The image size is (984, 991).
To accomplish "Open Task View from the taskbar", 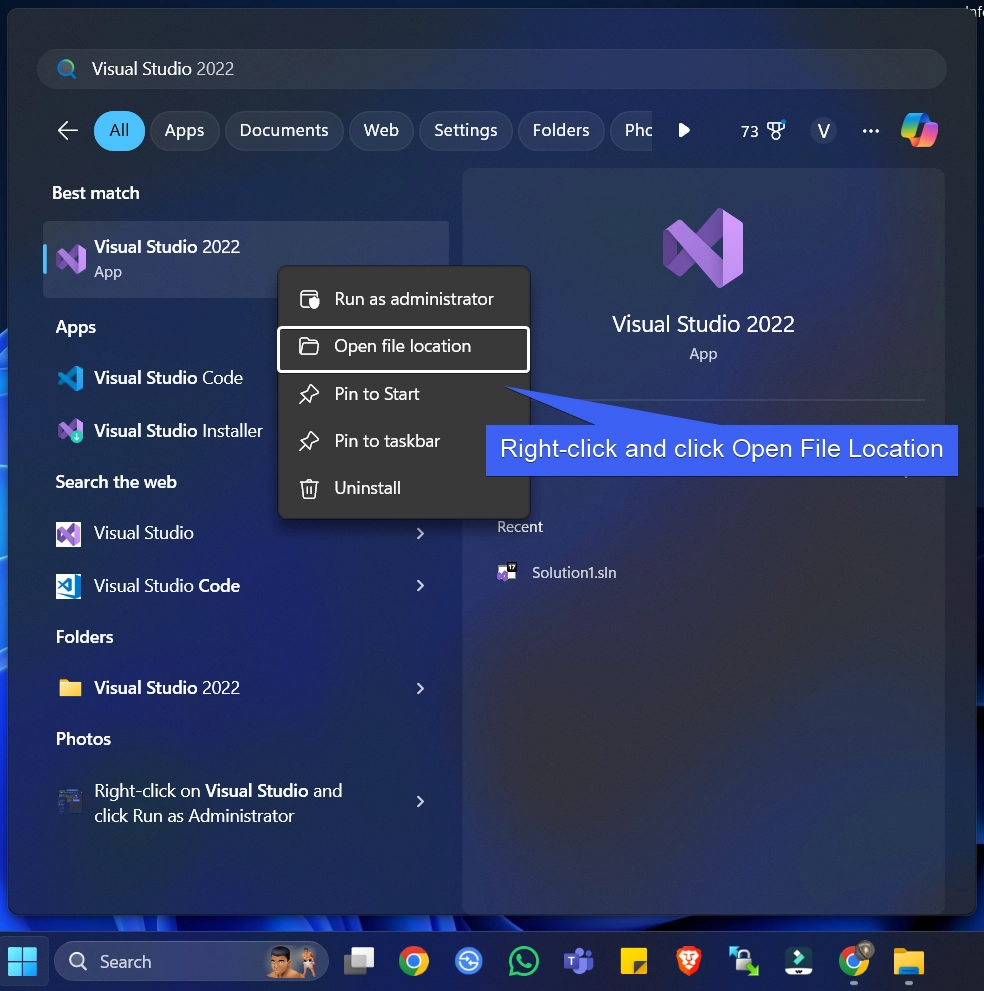I will 359,961.
